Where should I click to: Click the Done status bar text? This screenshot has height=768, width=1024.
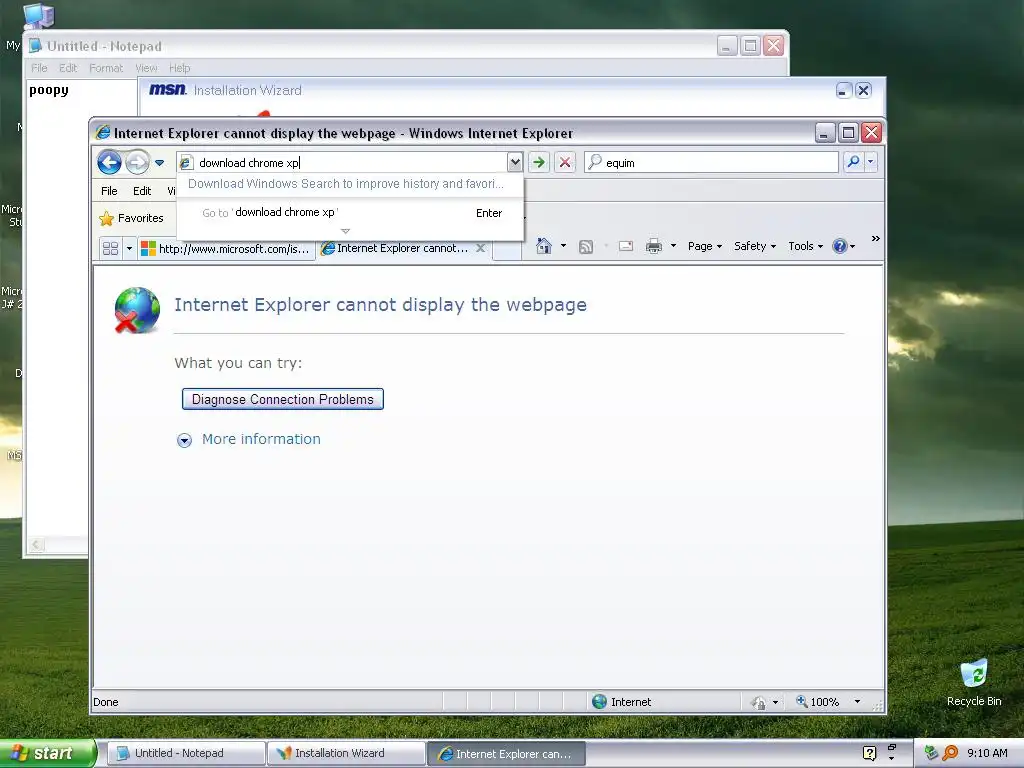(x=106, y=702)
